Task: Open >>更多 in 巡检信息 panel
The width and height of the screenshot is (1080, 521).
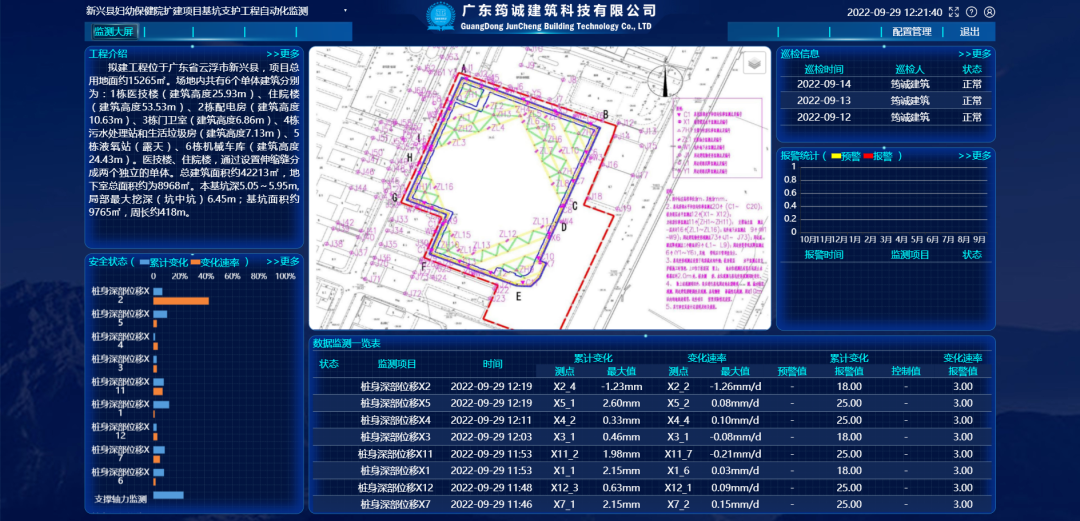Action: pyautogui.click(x=975, y=54)
